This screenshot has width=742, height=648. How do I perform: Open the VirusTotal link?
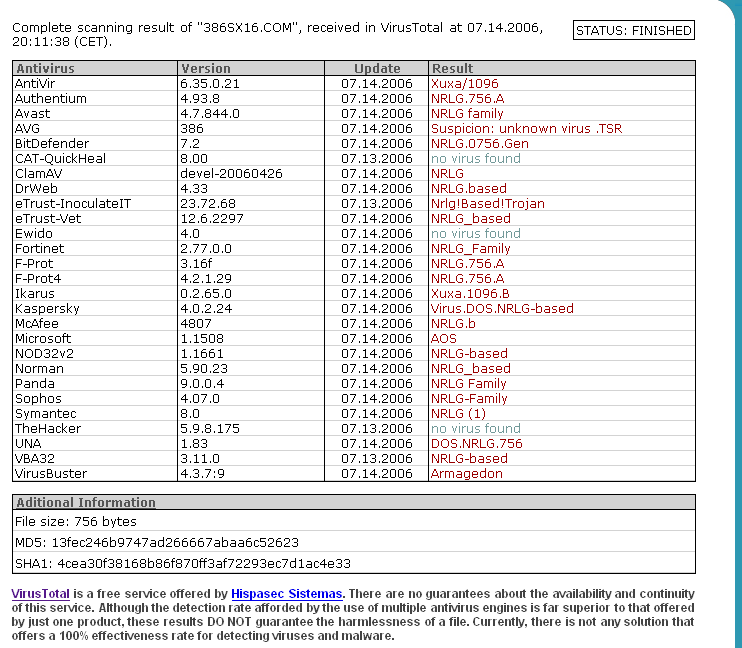coord(41,594)
